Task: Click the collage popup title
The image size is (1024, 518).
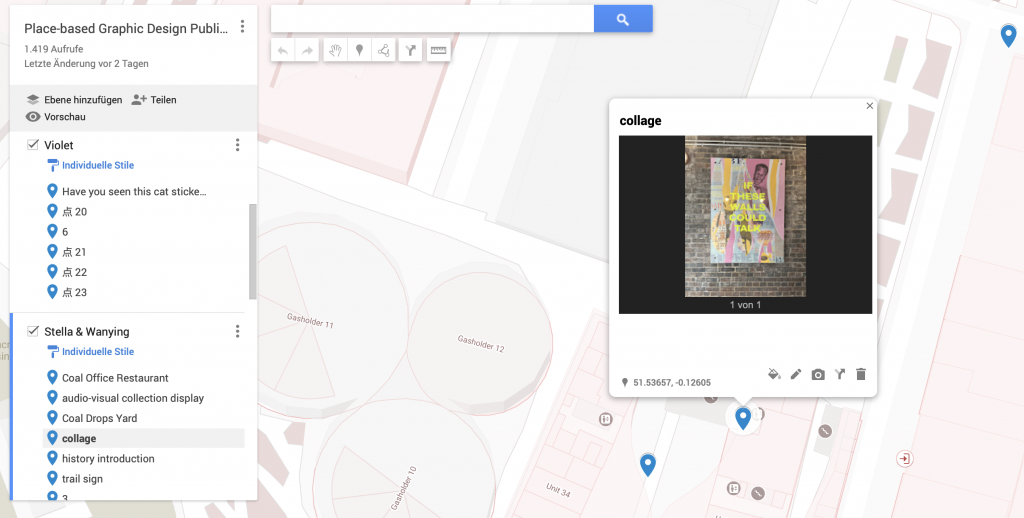Action: click(640, 121)
